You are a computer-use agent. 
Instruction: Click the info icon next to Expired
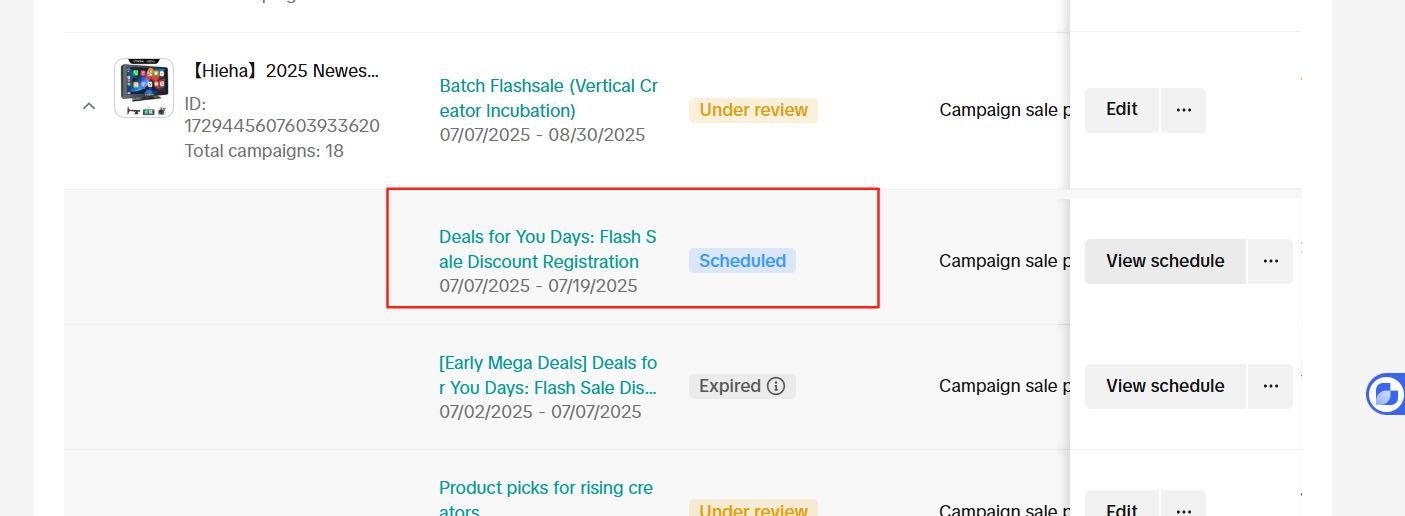point(776,386)
